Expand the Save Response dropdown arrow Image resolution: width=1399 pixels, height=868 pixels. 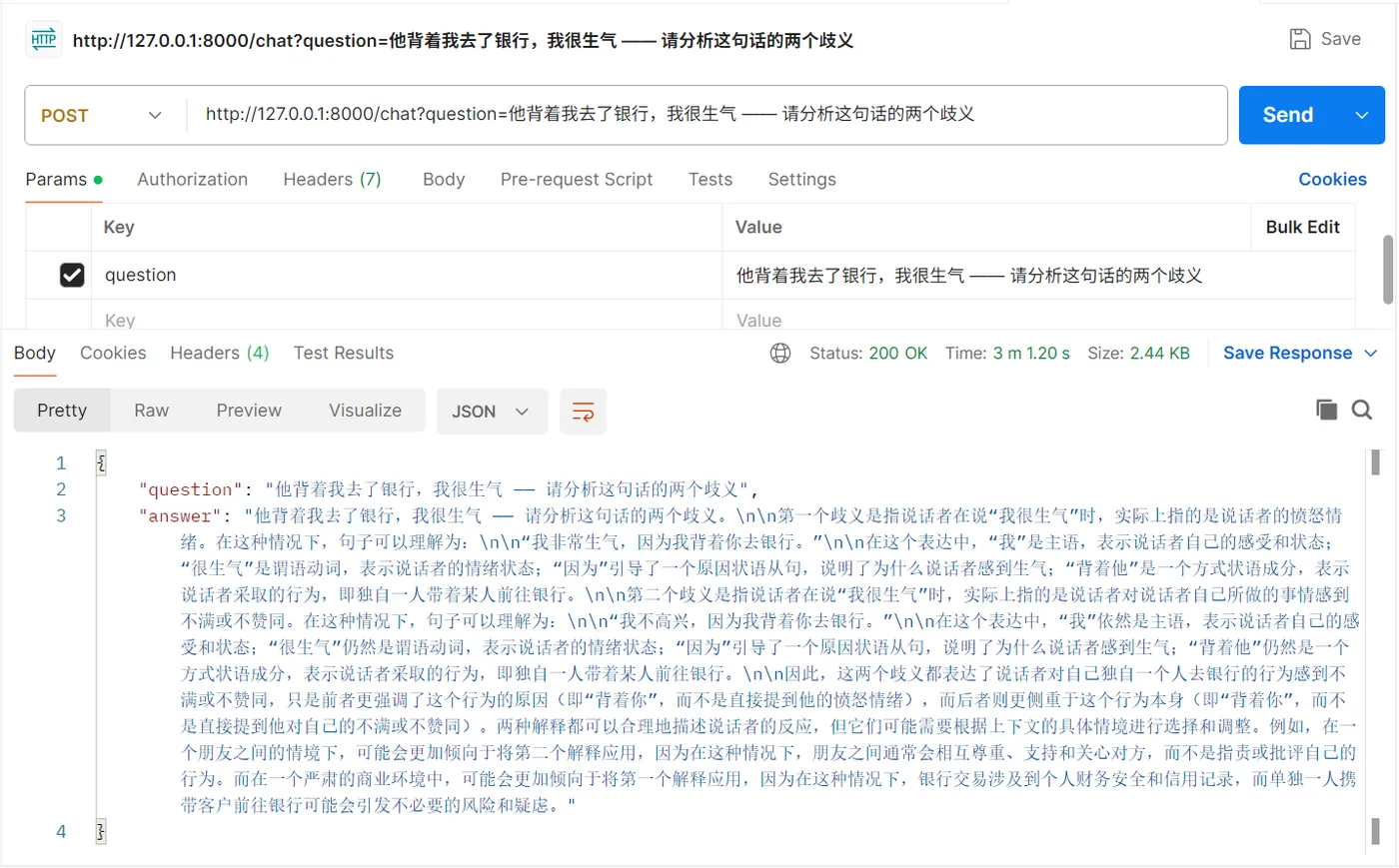(1371, 354)
